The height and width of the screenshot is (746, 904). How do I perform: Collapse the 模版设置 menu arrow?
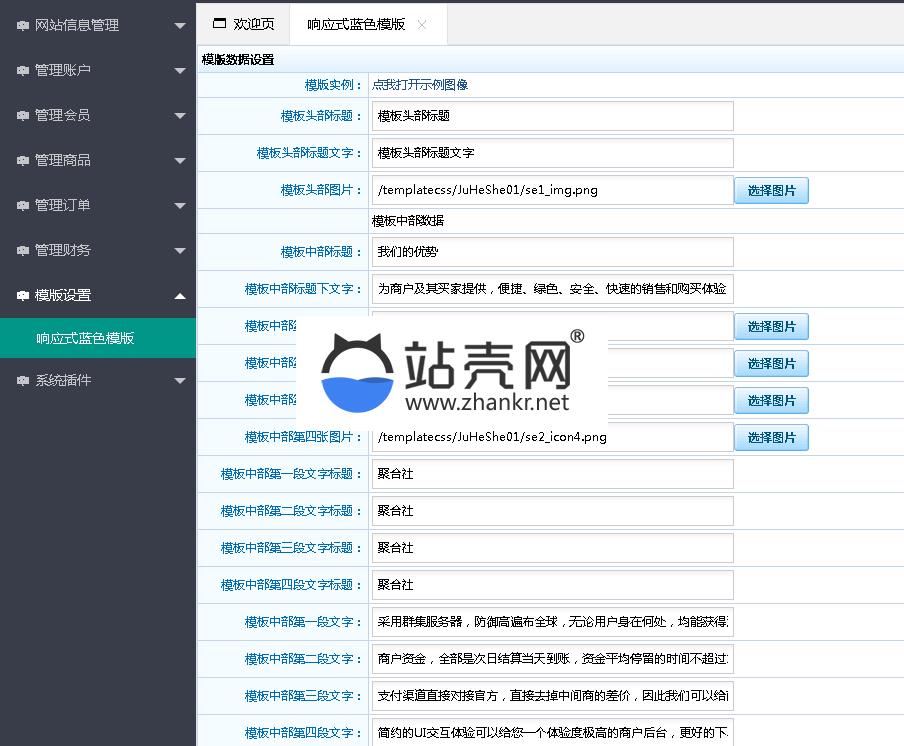(179, 296)
